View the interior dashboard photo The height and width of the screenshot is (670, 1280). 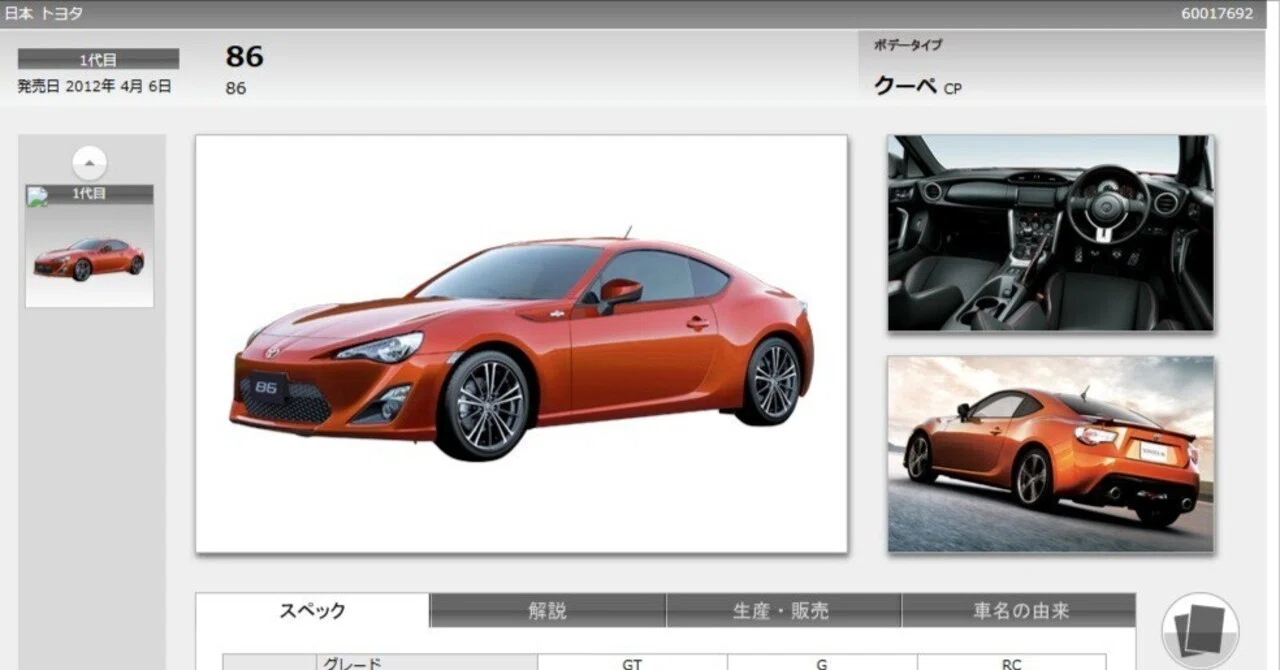[x=1050, y=233]
